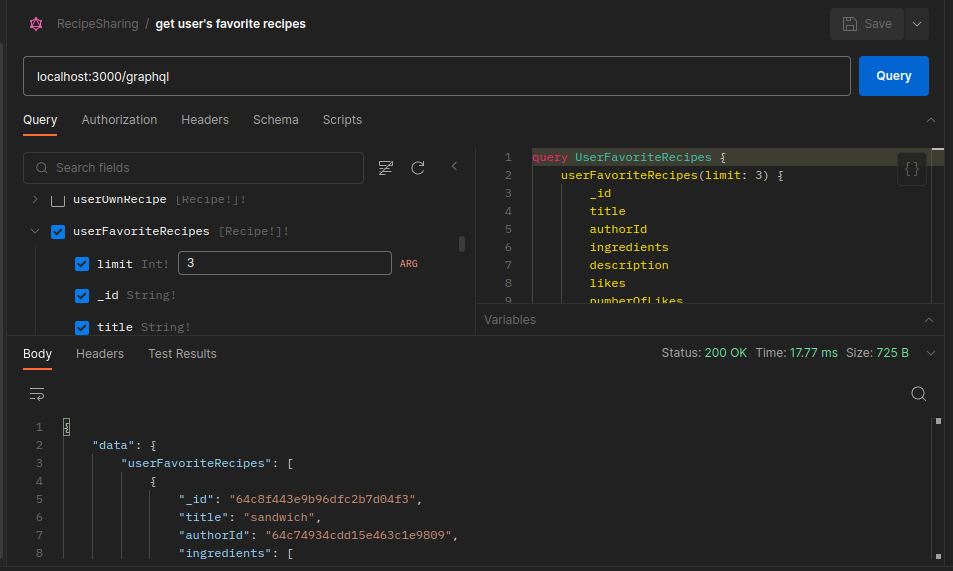Expand the userOwnRecipe tree node
Viewport: 953px width, 571px height.
35,199
